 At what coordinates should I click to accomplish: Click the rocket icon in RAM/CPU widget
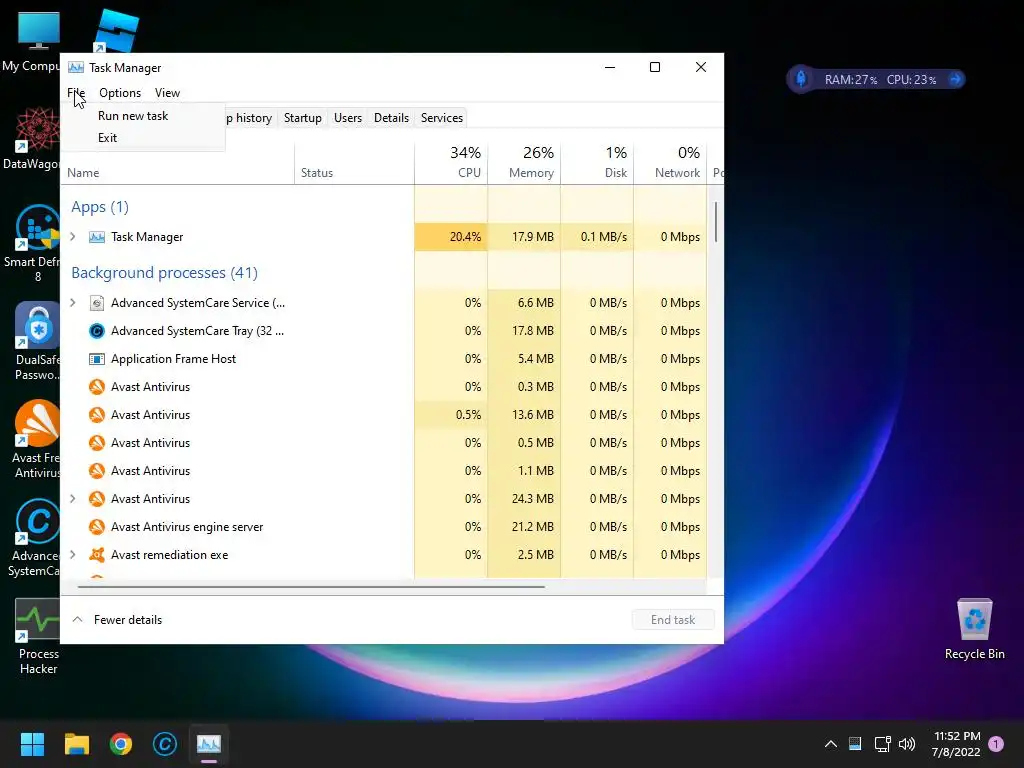(x=801, y=79)
